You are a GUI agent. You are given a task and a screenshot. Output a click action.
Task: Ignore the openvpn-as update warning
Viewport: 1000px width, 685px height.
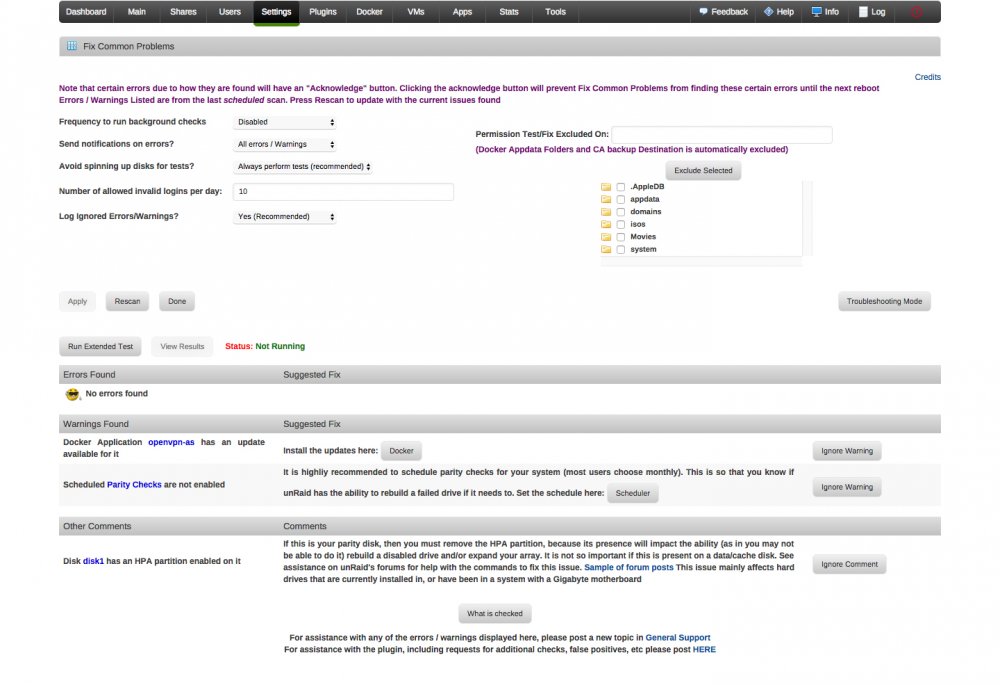(x=847, y=451)
